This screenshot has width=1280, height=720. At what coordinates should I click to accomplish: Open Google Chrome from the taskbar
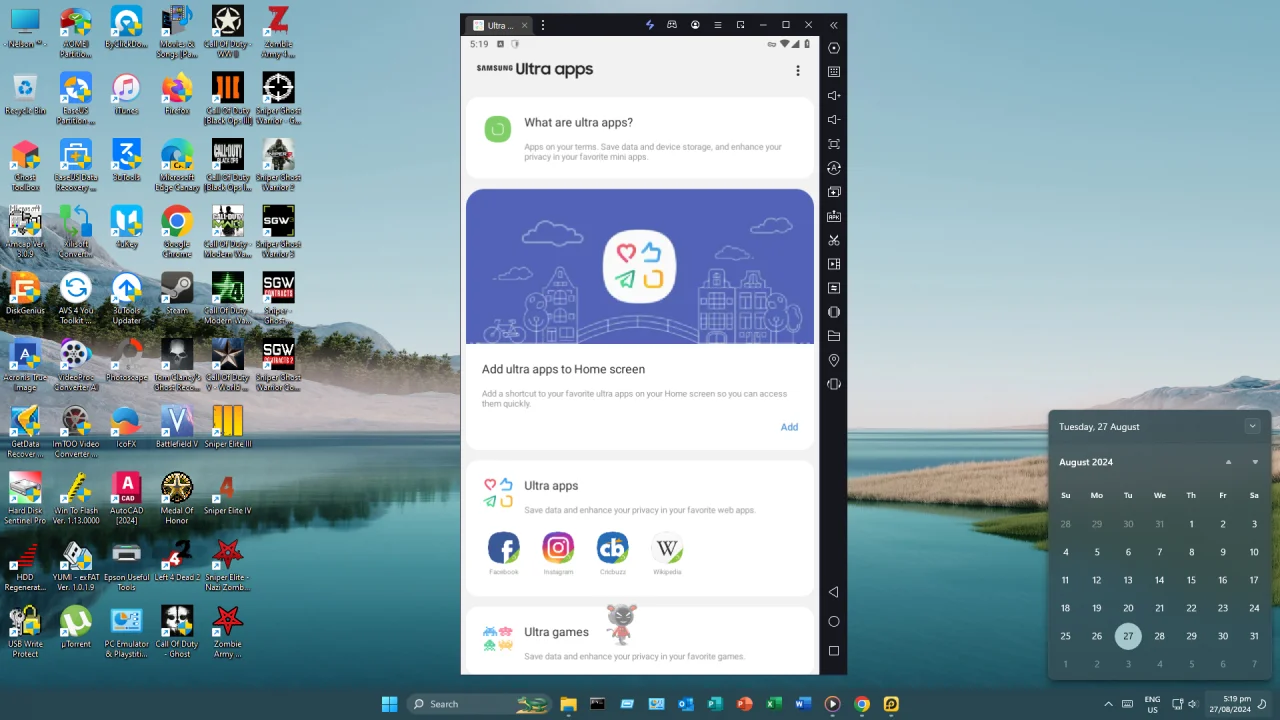862,704
